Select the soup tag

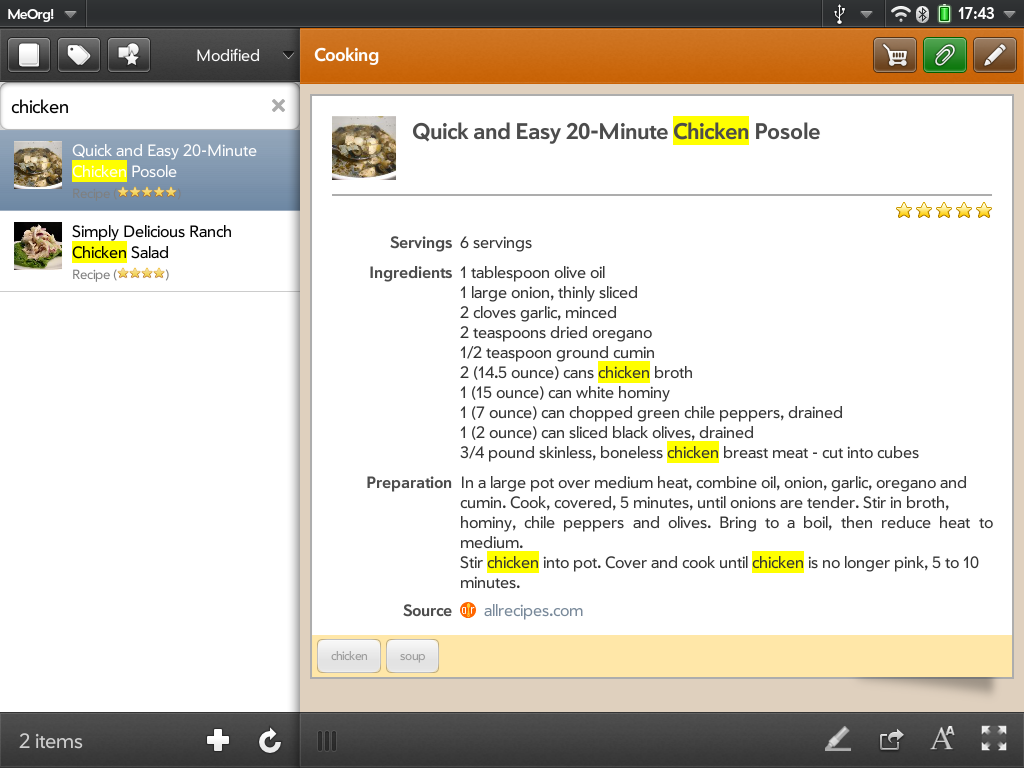[412, 656]
